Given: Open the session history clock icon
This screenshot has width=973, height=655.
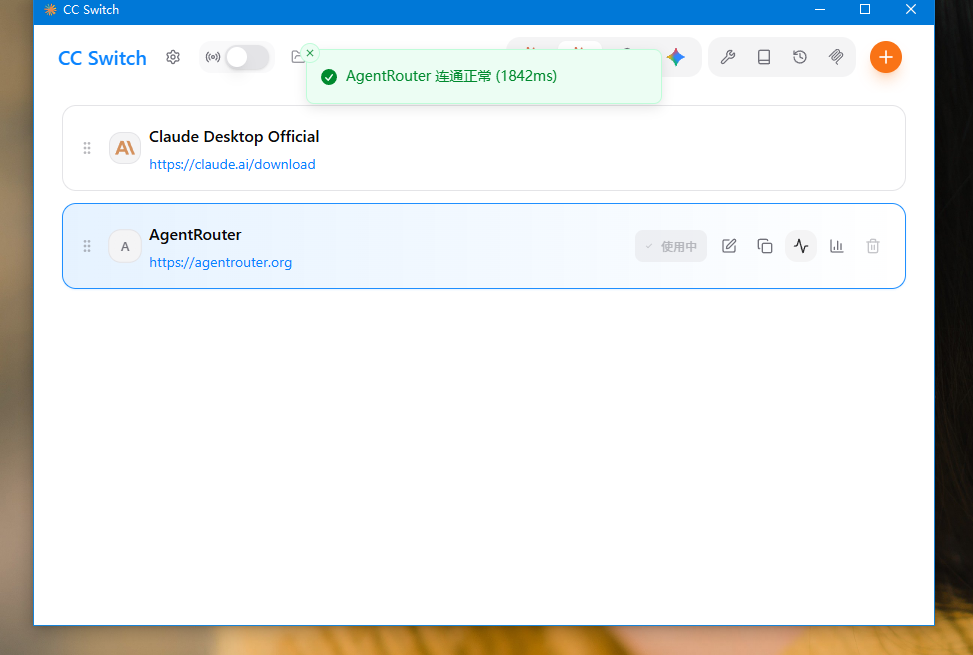Looking at the screenshot, I should click(800, 57).
